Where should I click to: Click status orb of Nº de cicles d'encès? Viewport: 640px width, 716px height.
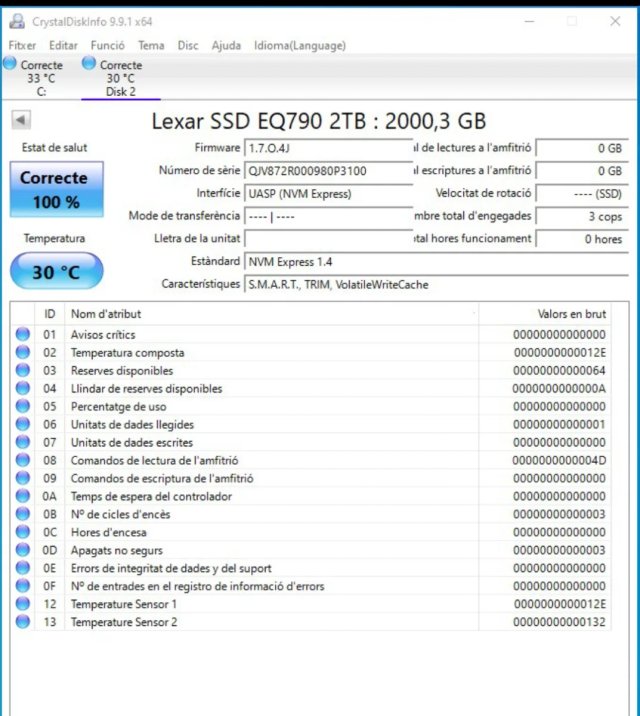23,514
